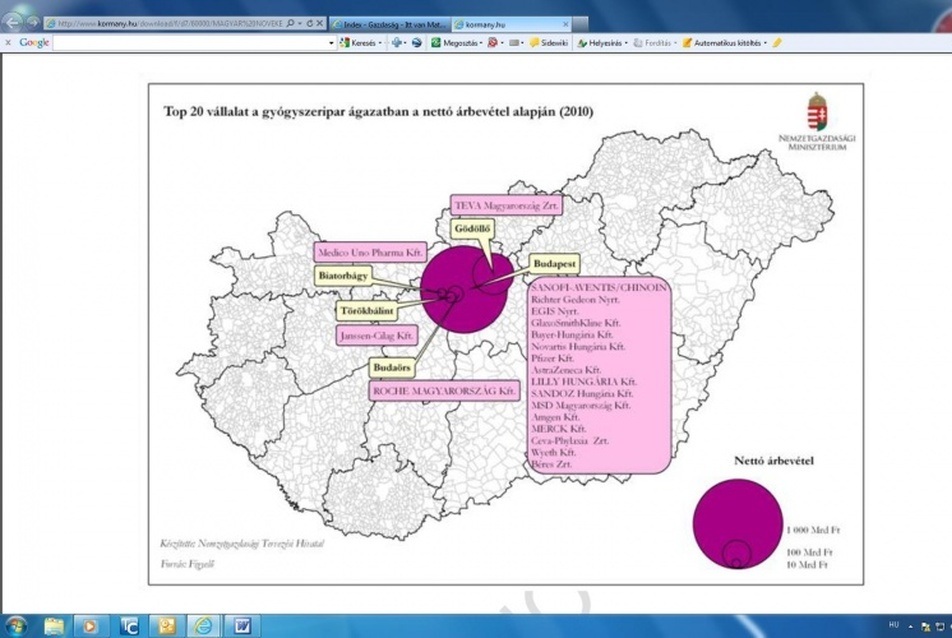
Task: Click 'SANOFI-AVENTIS/CHINOIN' in the company list
Action: pos(599,287)
